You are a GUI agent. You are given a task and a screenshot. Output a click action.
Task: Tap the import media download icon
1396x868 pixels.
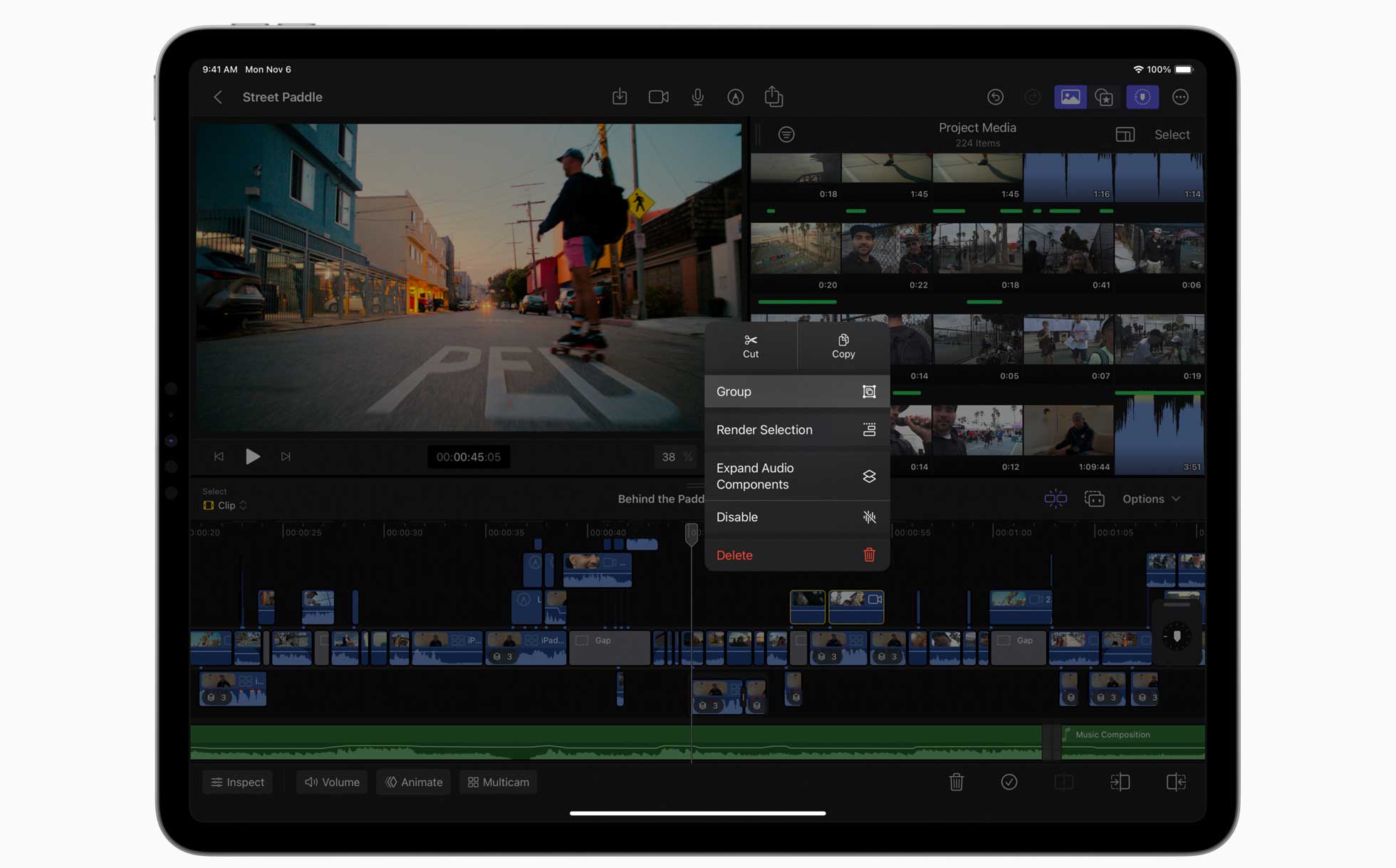pyautogui.click(x=620, y=97)
